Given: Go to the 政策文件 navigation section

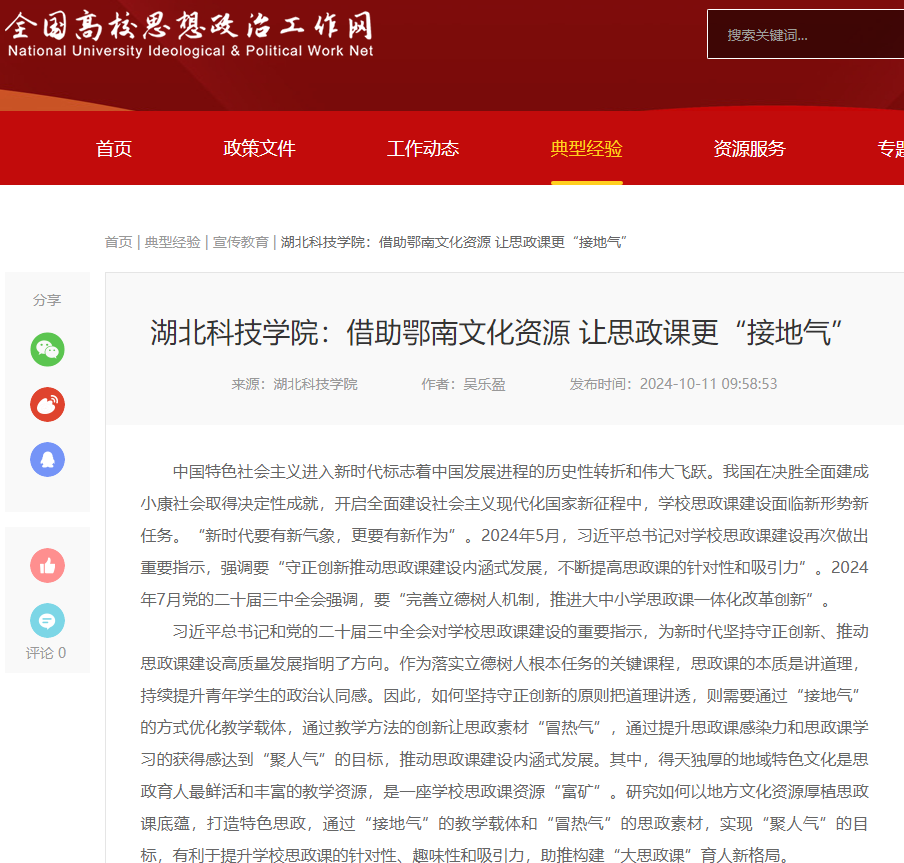Looking at the screenshot, I should 259,149.
